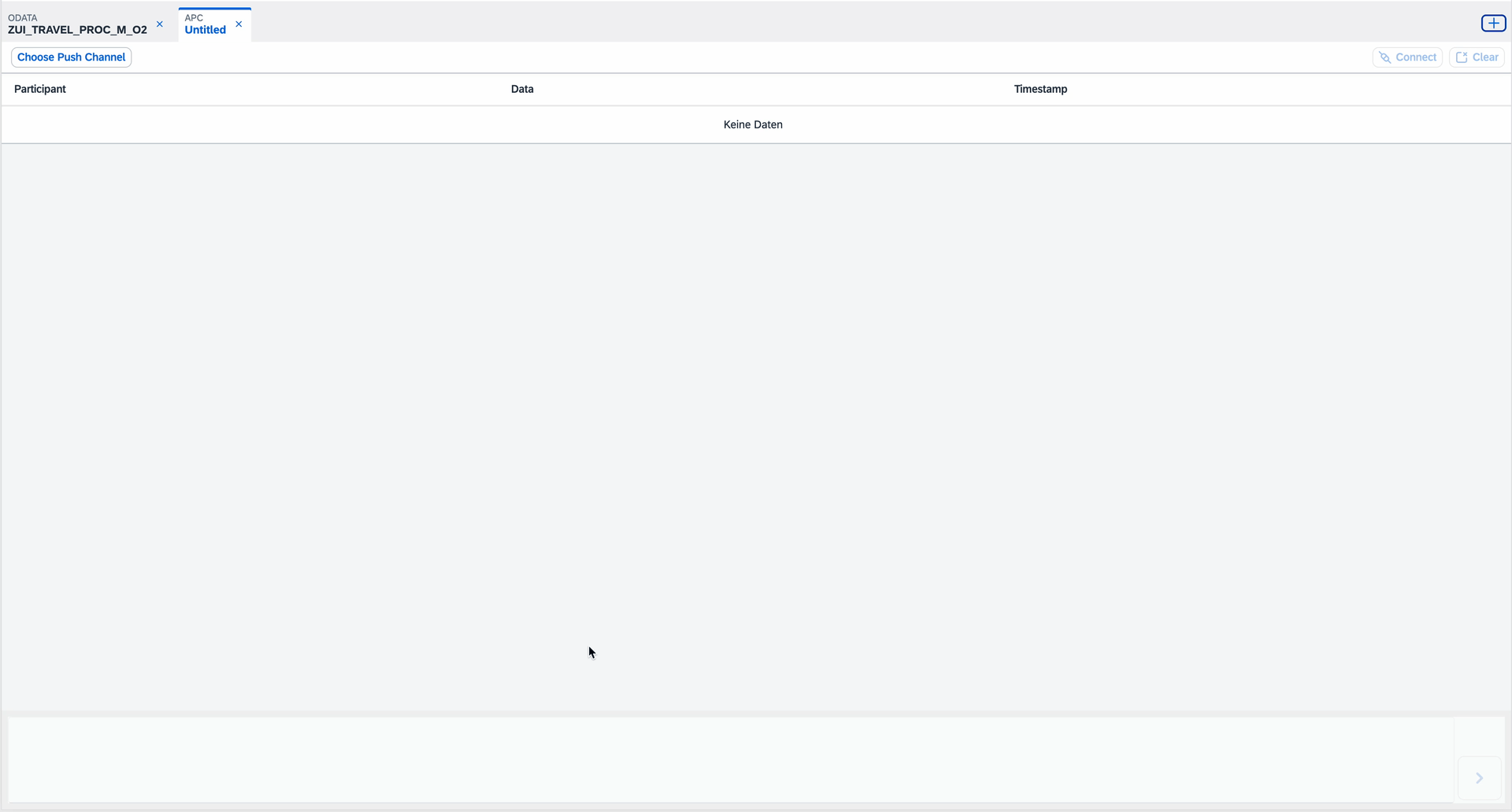Screen dimensions: 1512x812
Task: Close the ZUI_TRAVEL_PROC_M_O2 tab
Action: pyautogui.click(x=160, y=24)
